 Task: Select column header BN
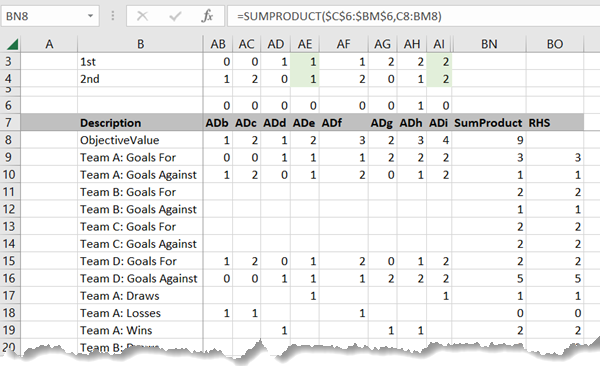[x=489, y=44]
